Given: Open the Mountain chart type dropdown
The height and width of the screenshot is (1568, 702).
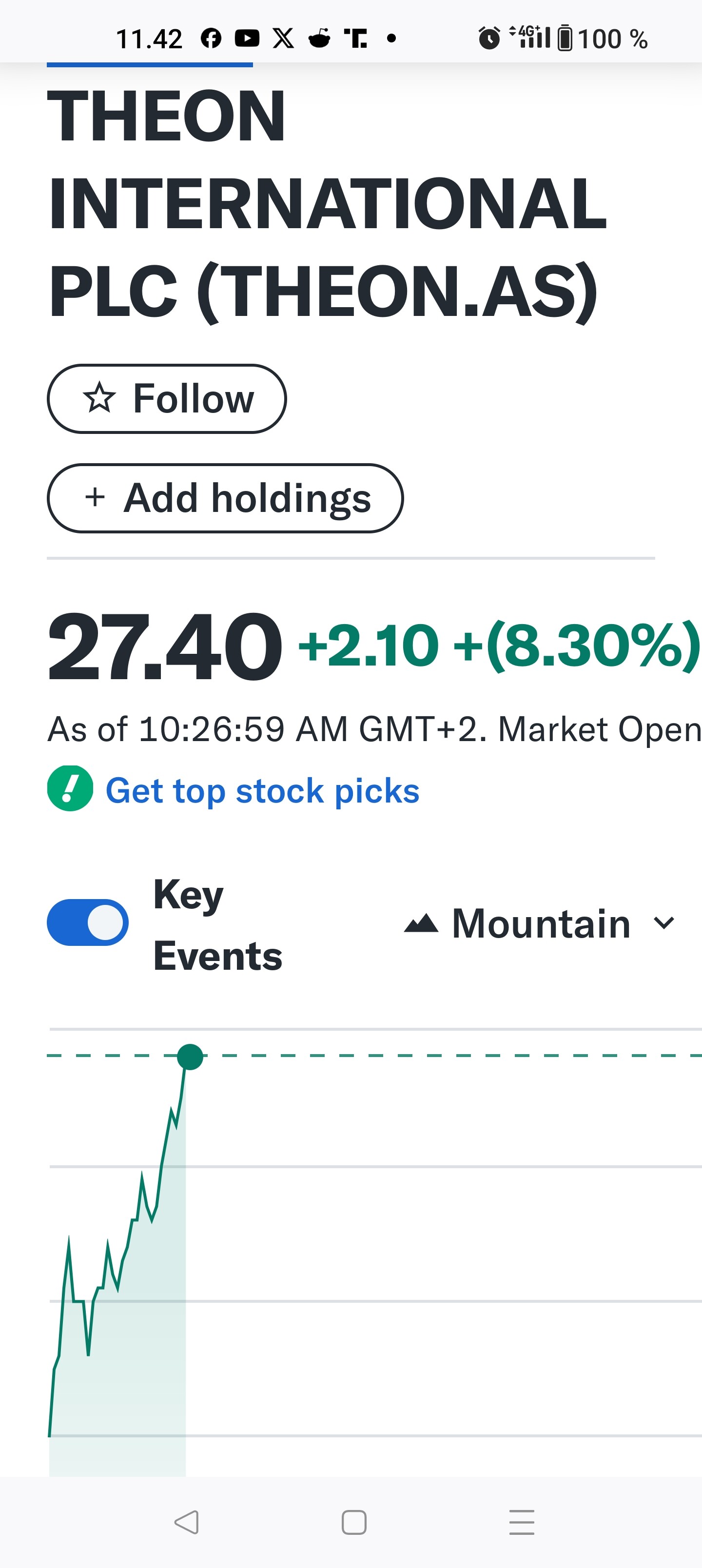Looking at the screenshot, I should coord(540,923).
